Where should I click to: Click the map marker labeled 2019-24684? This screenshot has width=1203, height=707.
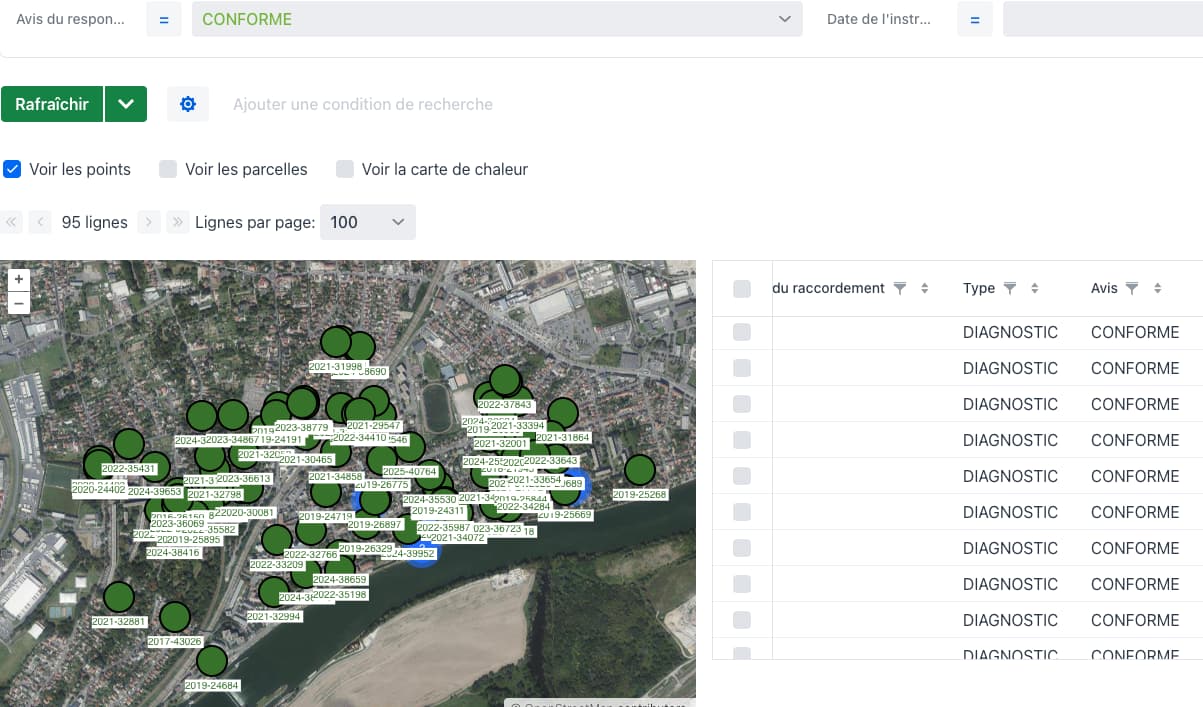point(212,661)
